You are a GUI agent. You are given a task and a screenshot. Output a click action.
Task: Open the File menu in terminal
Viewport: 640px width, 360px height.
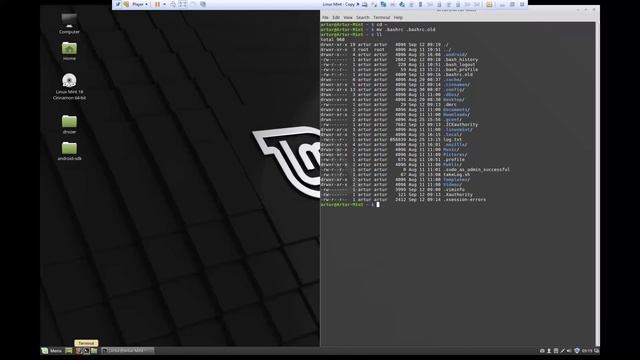325,18
